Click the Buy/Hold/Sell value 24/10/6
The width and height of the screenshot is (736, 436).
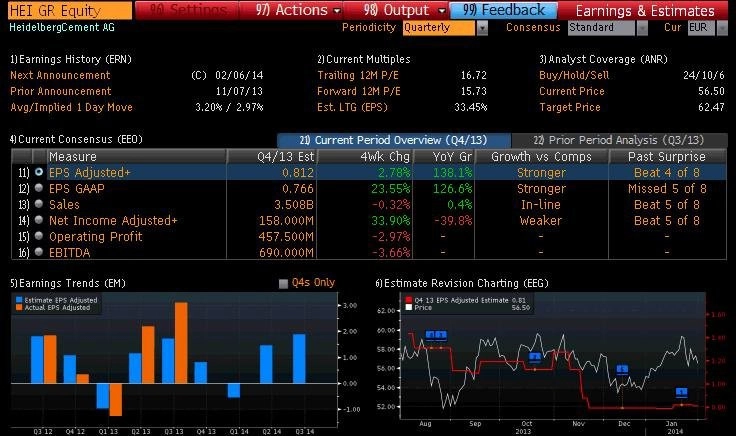click(x=704, y=75)
